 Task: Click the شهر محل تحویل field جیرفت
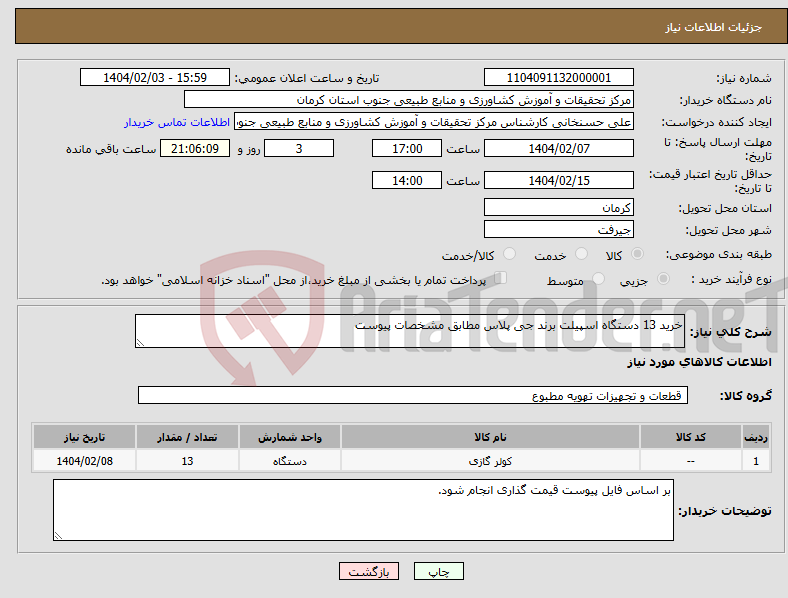pyautogui.click(x=558, y=229)
